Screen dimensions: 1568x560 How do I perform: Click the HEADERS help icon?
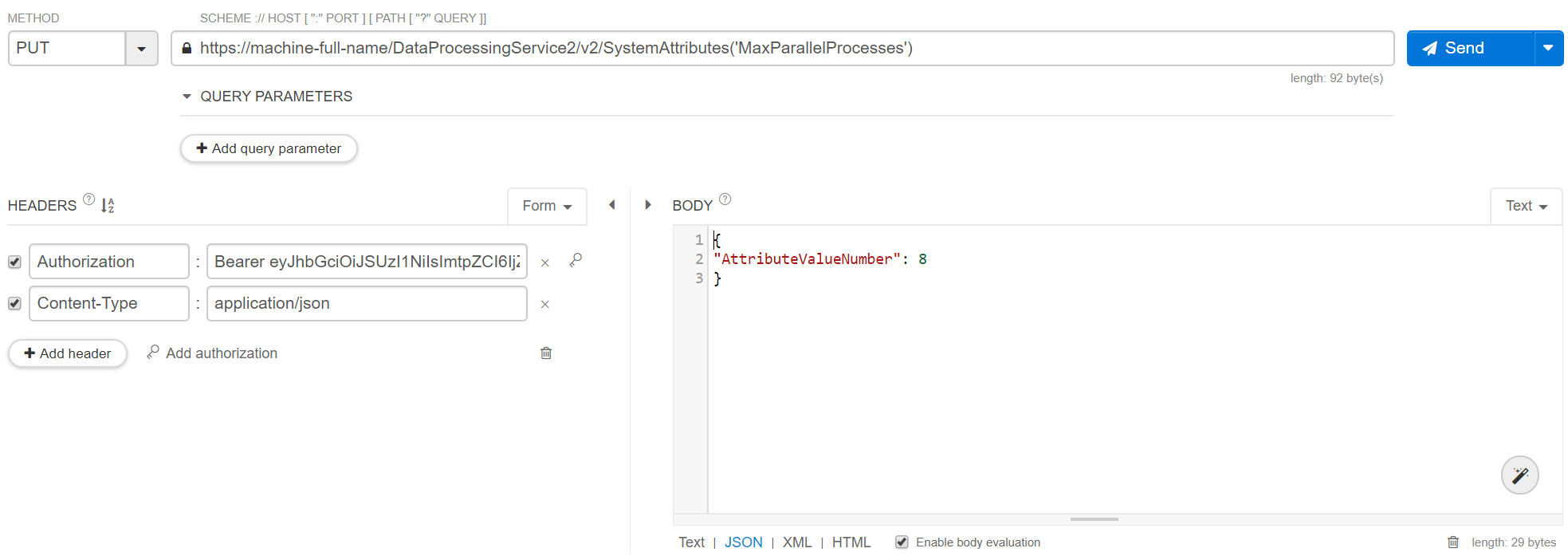point(89,199)
